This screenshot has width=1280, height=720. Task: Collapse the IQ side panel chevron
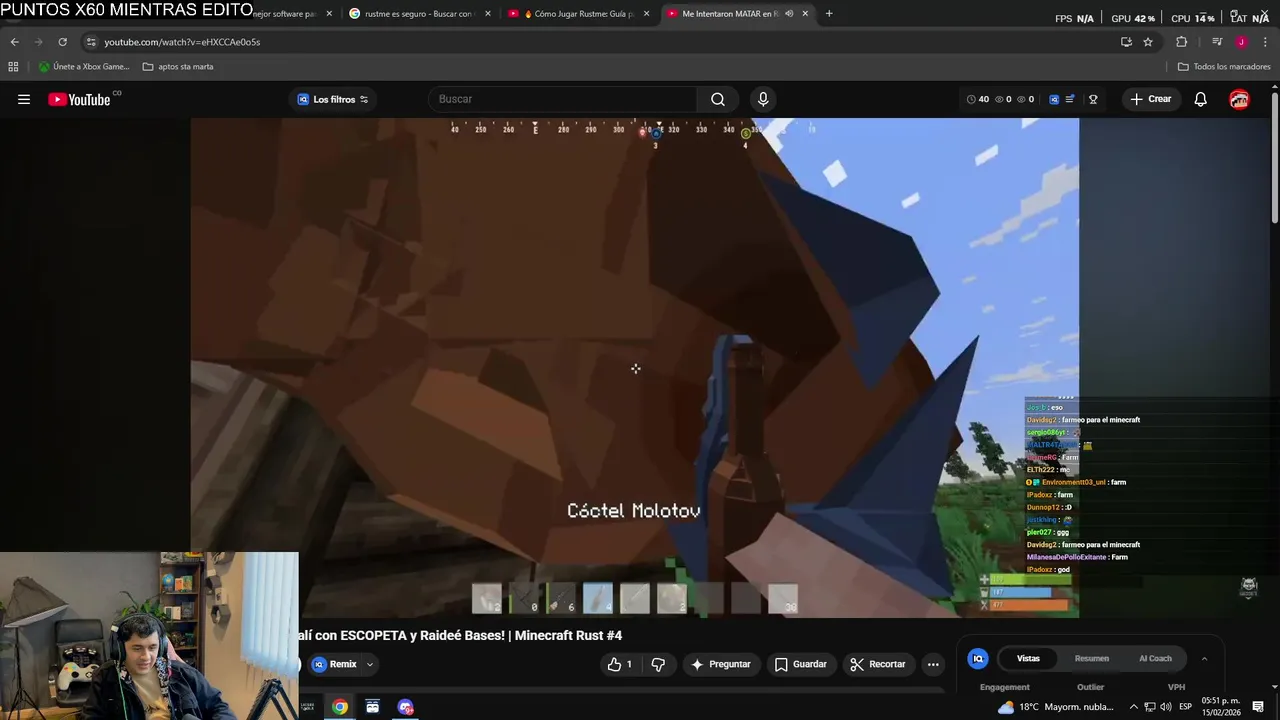pyautogui.click(x=1204, y=658)
